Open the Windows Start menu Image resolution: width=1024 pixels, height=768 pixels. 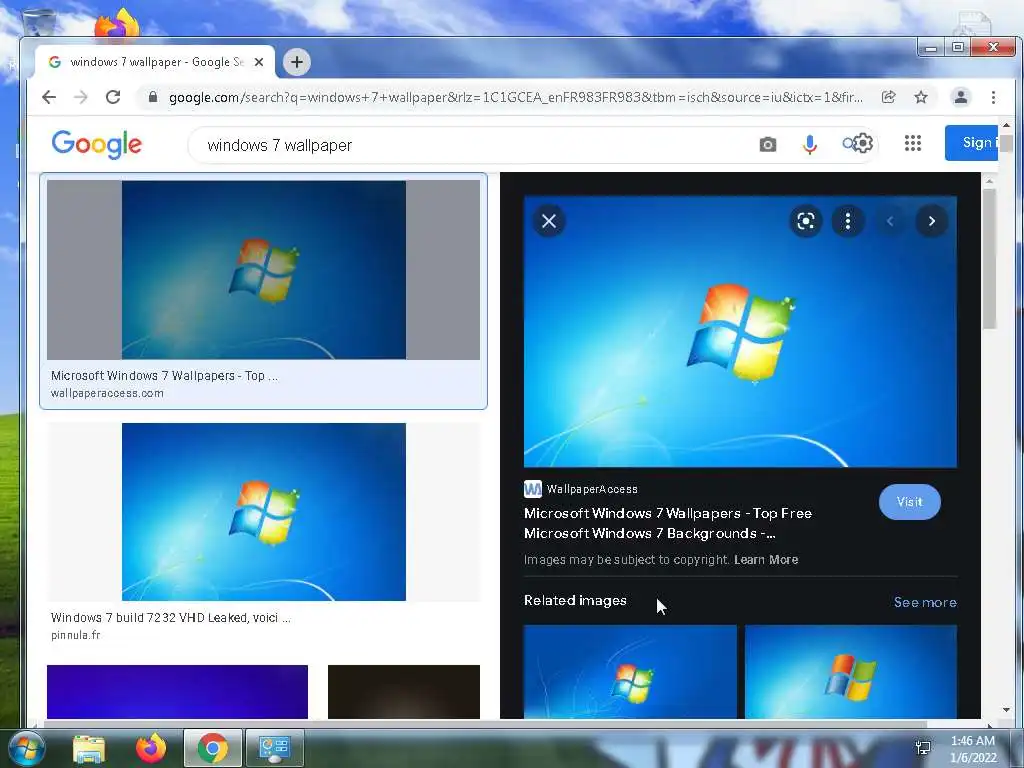tap(27, 748)
